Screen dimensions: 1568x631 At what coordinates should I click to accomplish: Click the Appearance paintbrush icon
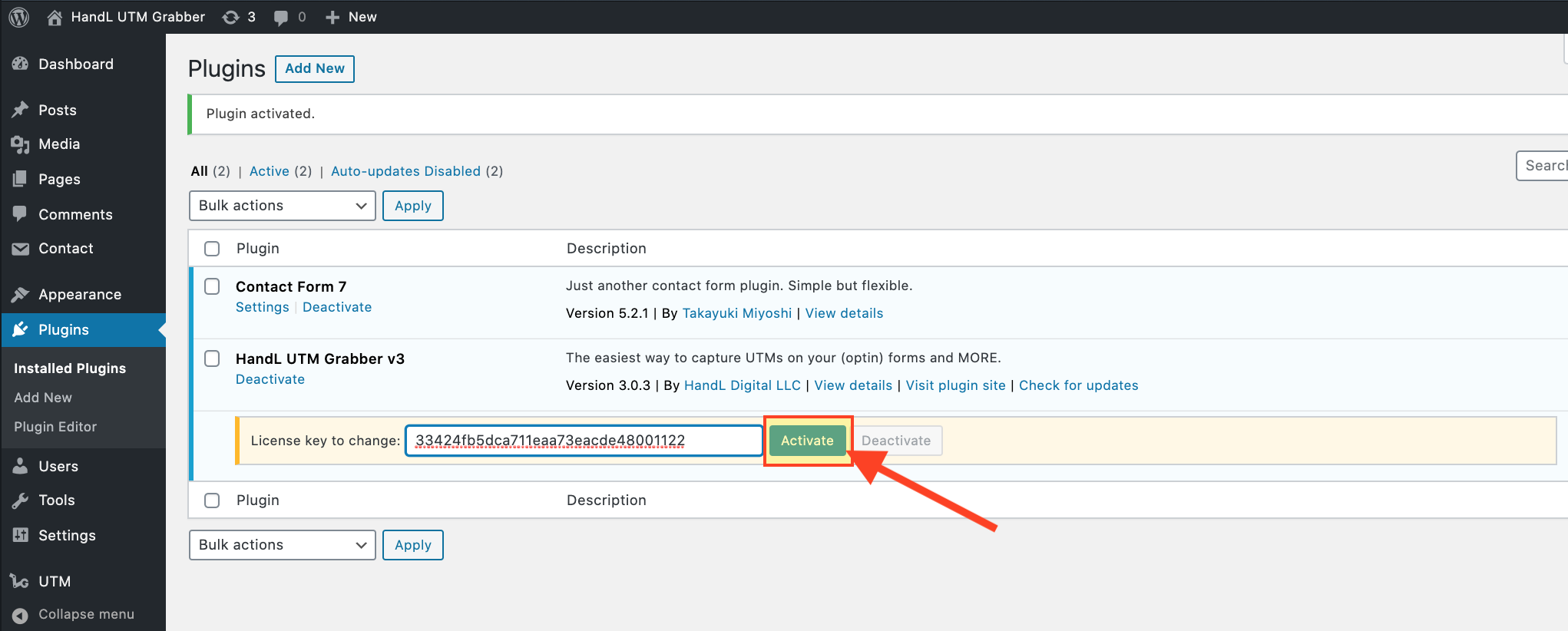[20, 295]
